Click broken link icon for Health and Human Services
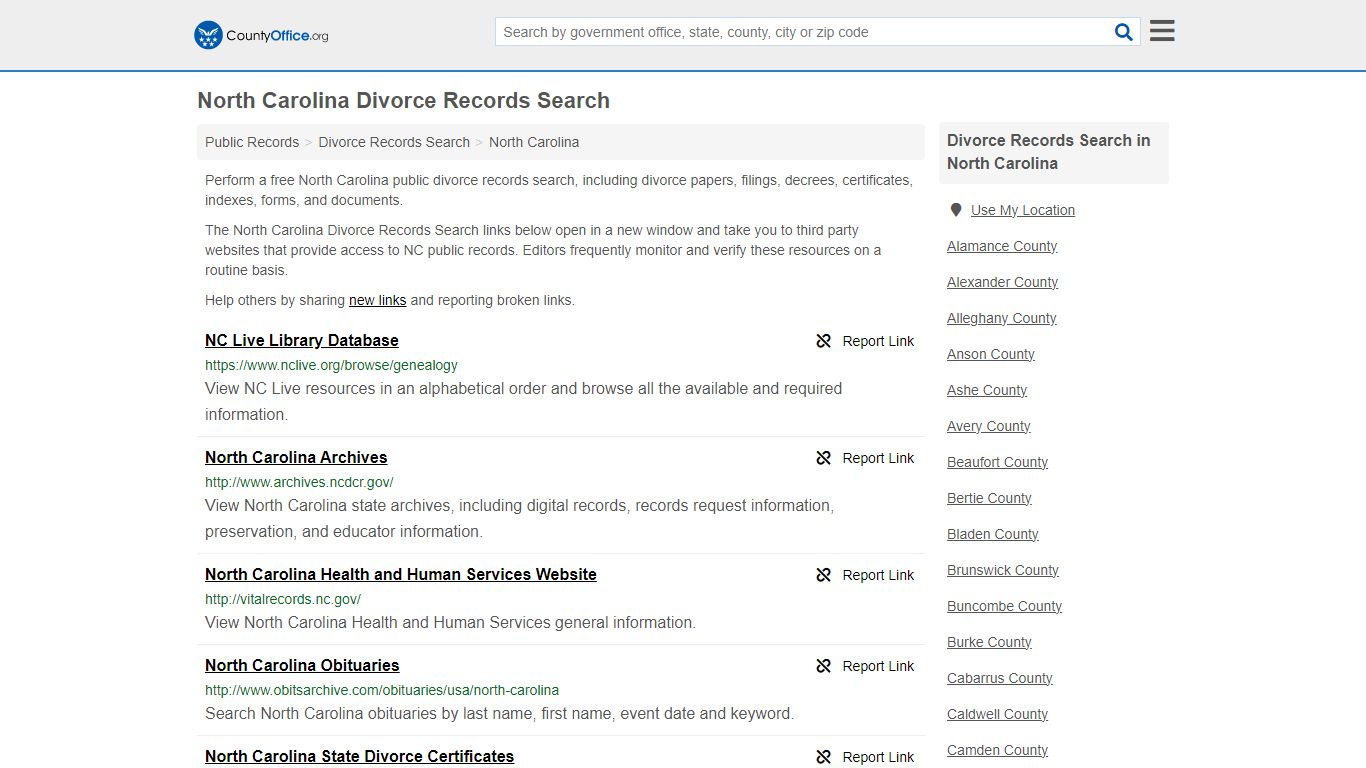The width and height of the screenshot is (1366, 768). point(824,575)
